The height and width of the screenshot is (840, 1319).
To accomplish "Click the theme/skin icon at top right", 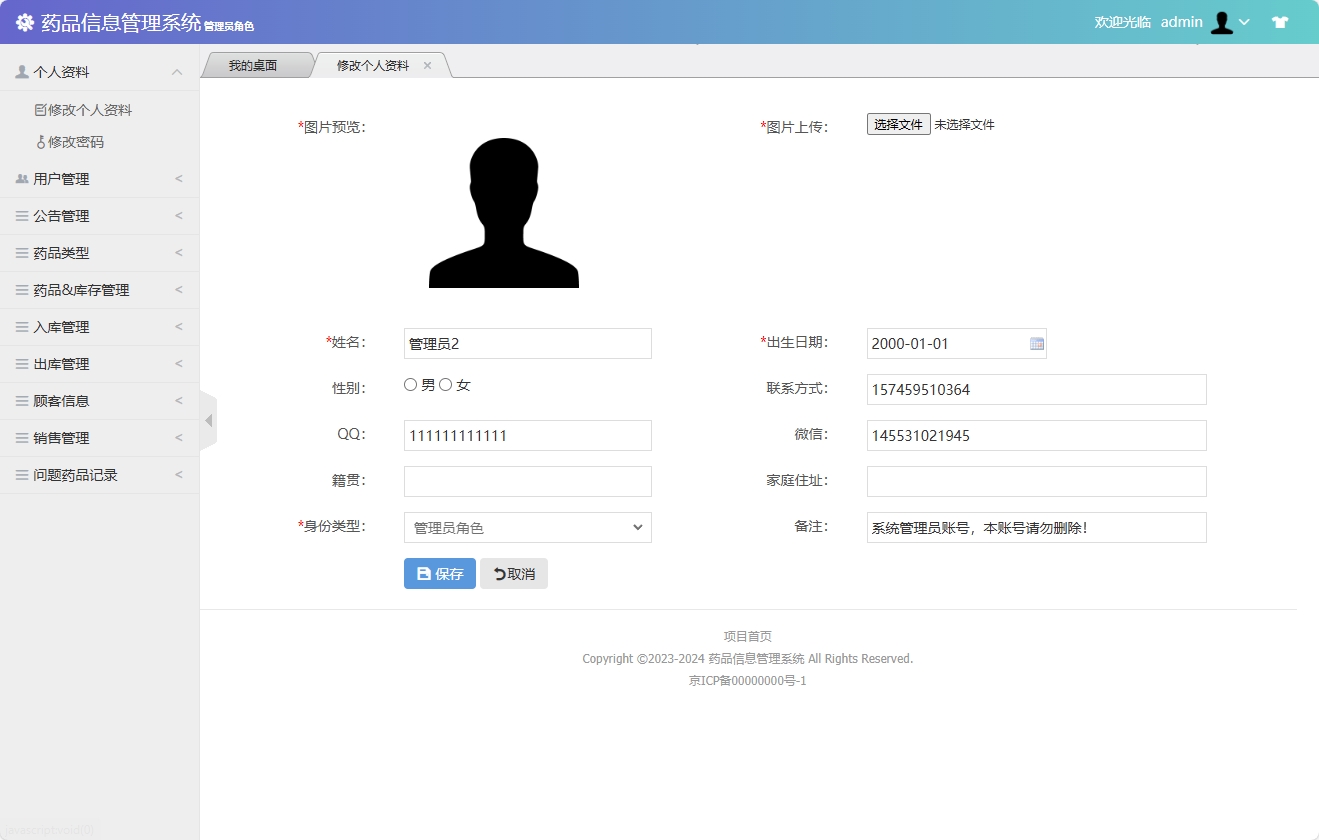I will pos(1280,21).
